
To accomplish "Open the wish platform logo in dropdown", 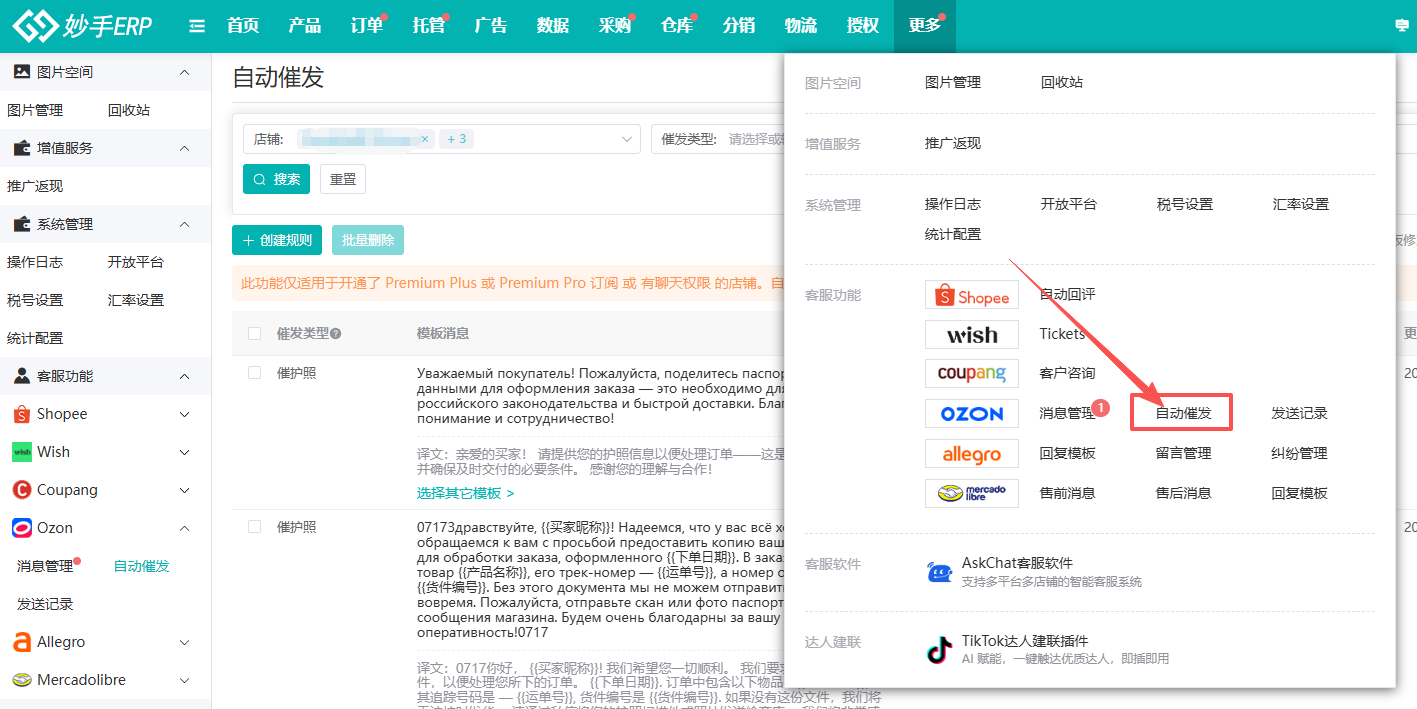I will click(x=971, y=334).
